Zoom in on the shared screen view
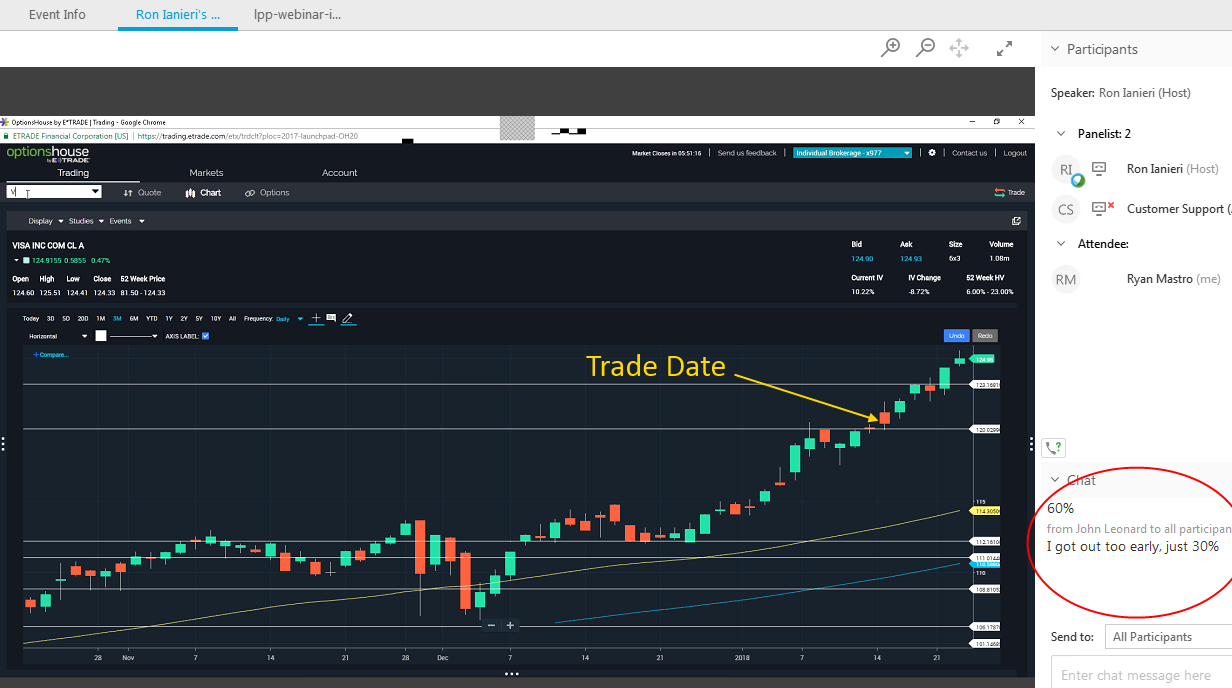The image size is (1232, 688). click(891, 47)
